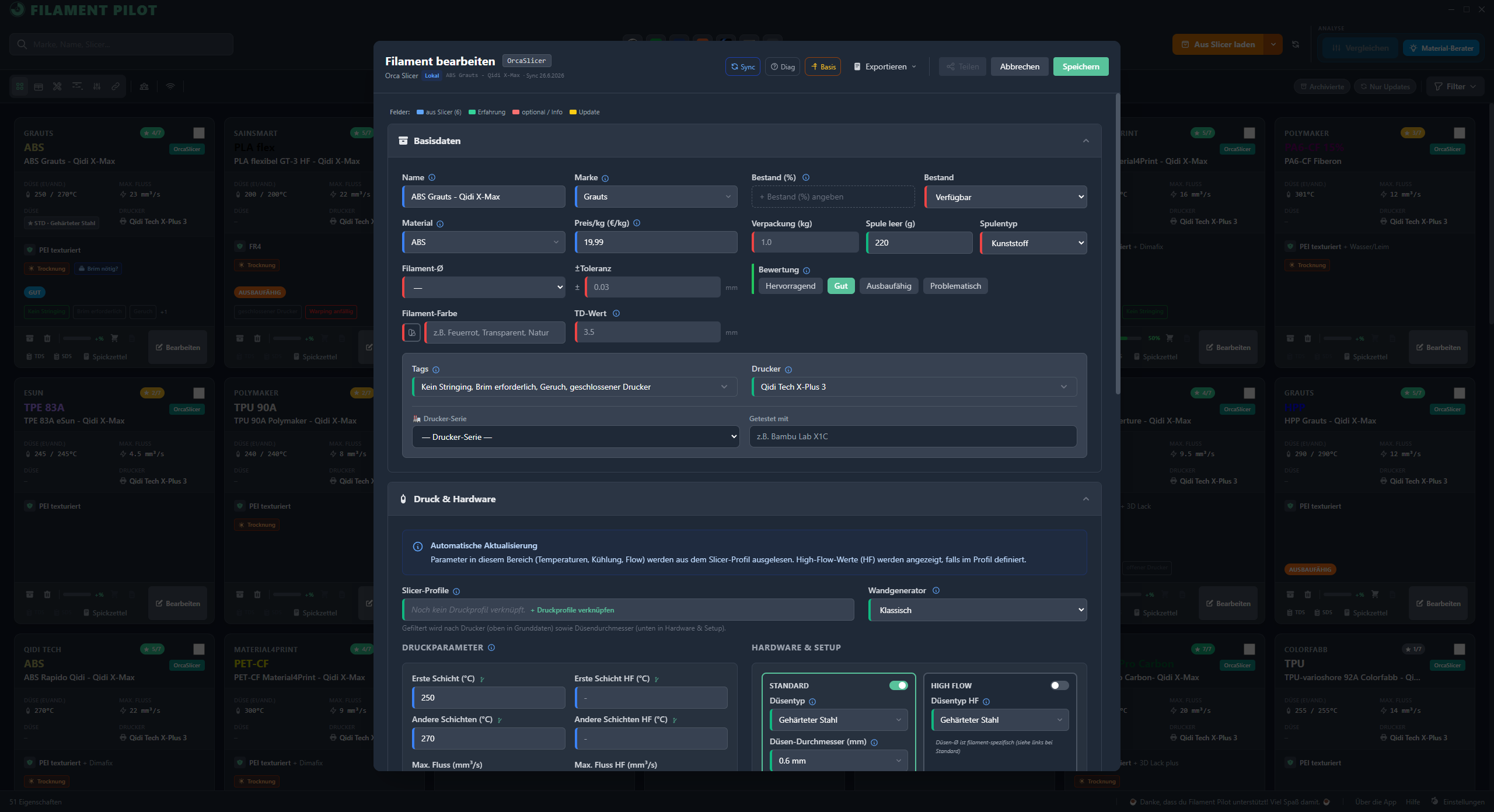Tick checkbox on ABS Grauts card
The width and height of the screenshot is (1494, 812).
click(x=199, y=133)
